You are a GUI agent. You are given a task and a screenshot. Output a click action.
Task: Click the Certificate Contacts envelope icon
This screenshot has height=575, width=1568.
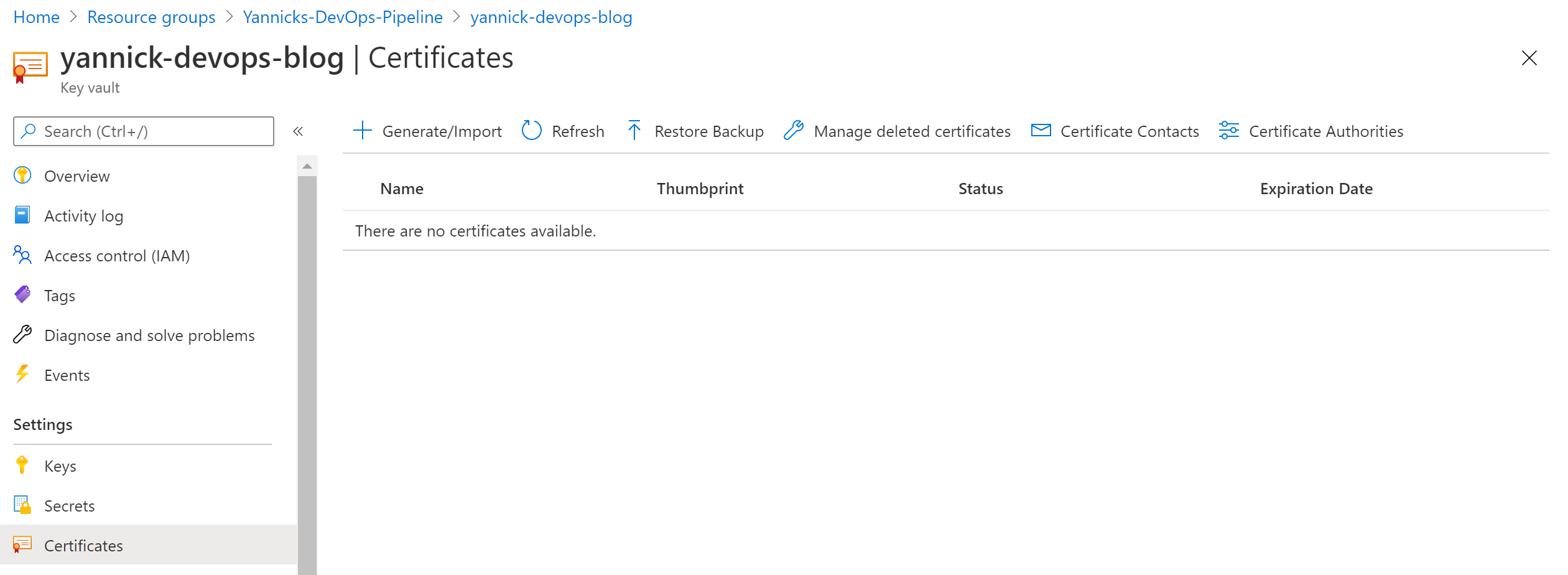coord(1041,131)
